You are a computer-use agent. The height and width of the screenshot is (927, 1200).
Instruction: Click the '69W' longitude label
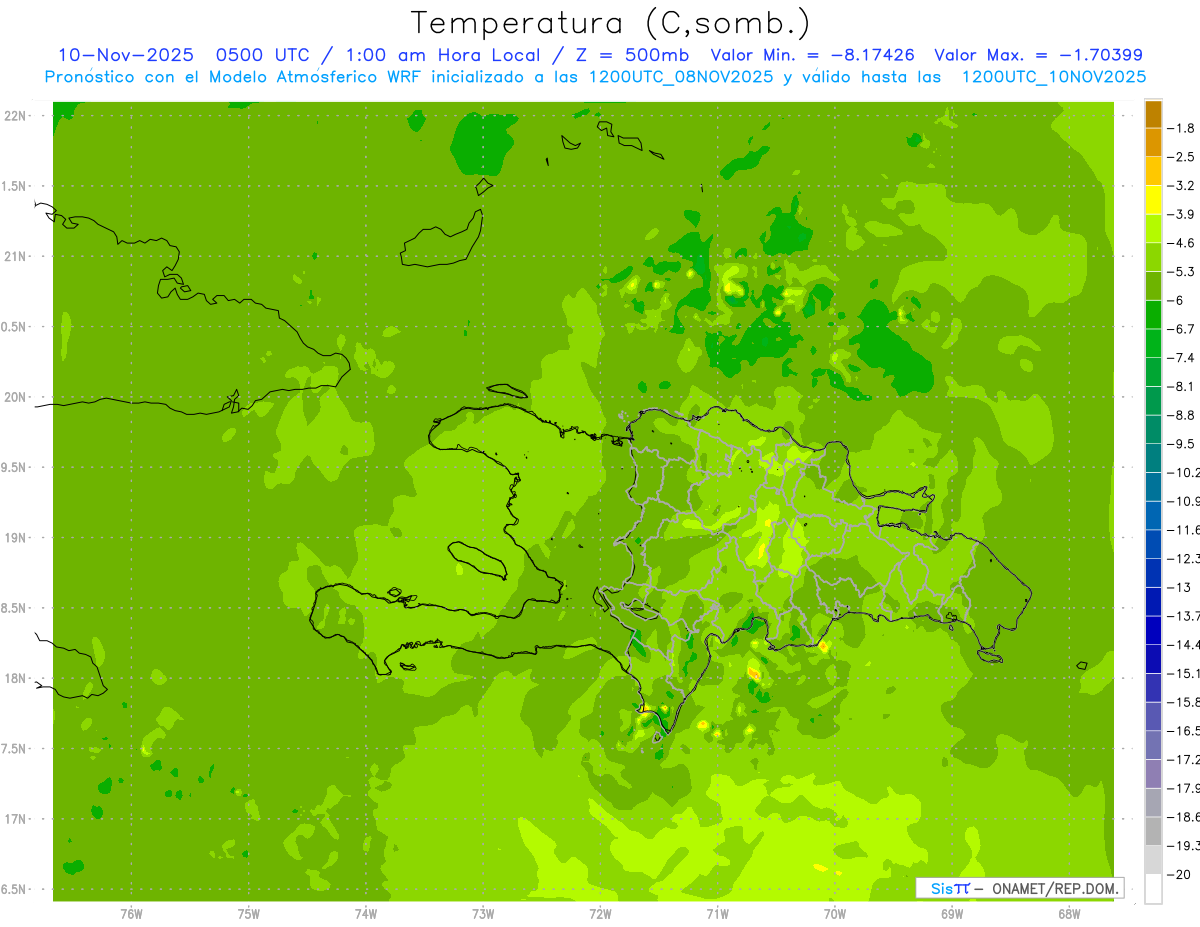(952, 914)
